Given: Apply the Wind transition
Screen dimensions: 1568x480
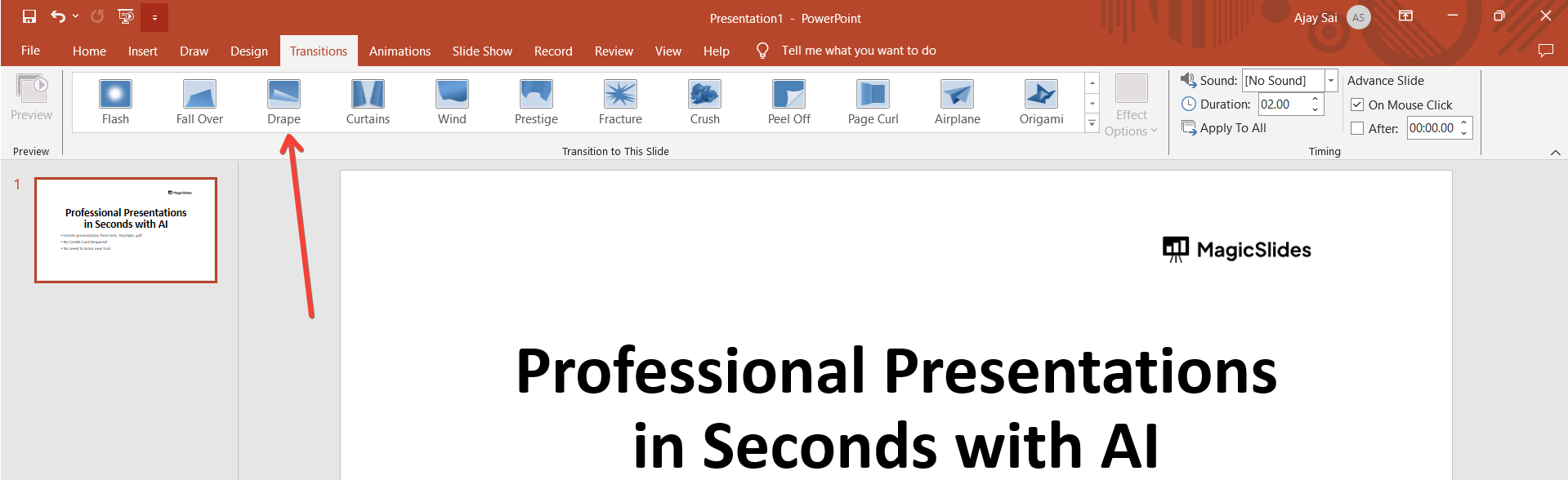Looking at the screenshot, I should coord(452,102).
